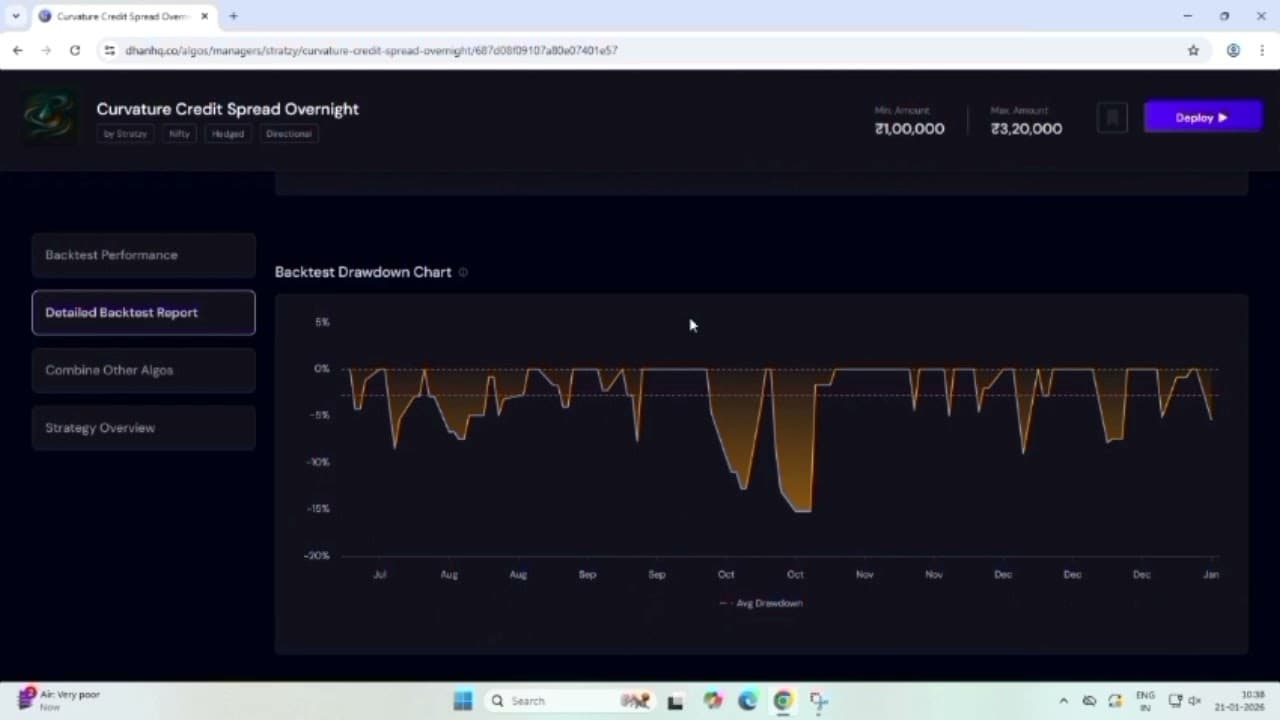Launch Microsoft Edge from the taskbar
The image size is (1280, 720).
pos(748,701)
